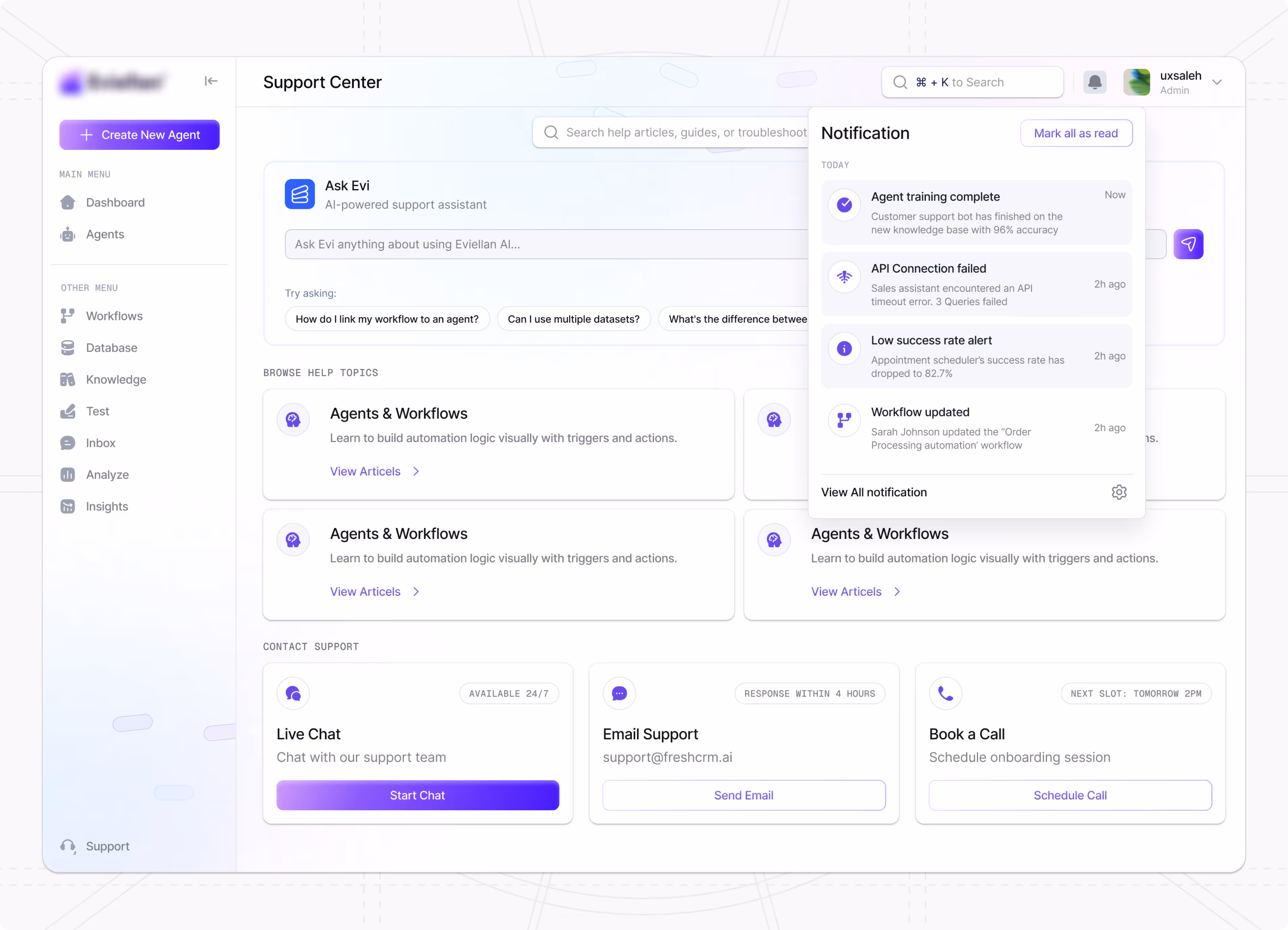Click chevron beside first View Articels
The width and height of the screenshot is (1288, 930).
[416, 471]
